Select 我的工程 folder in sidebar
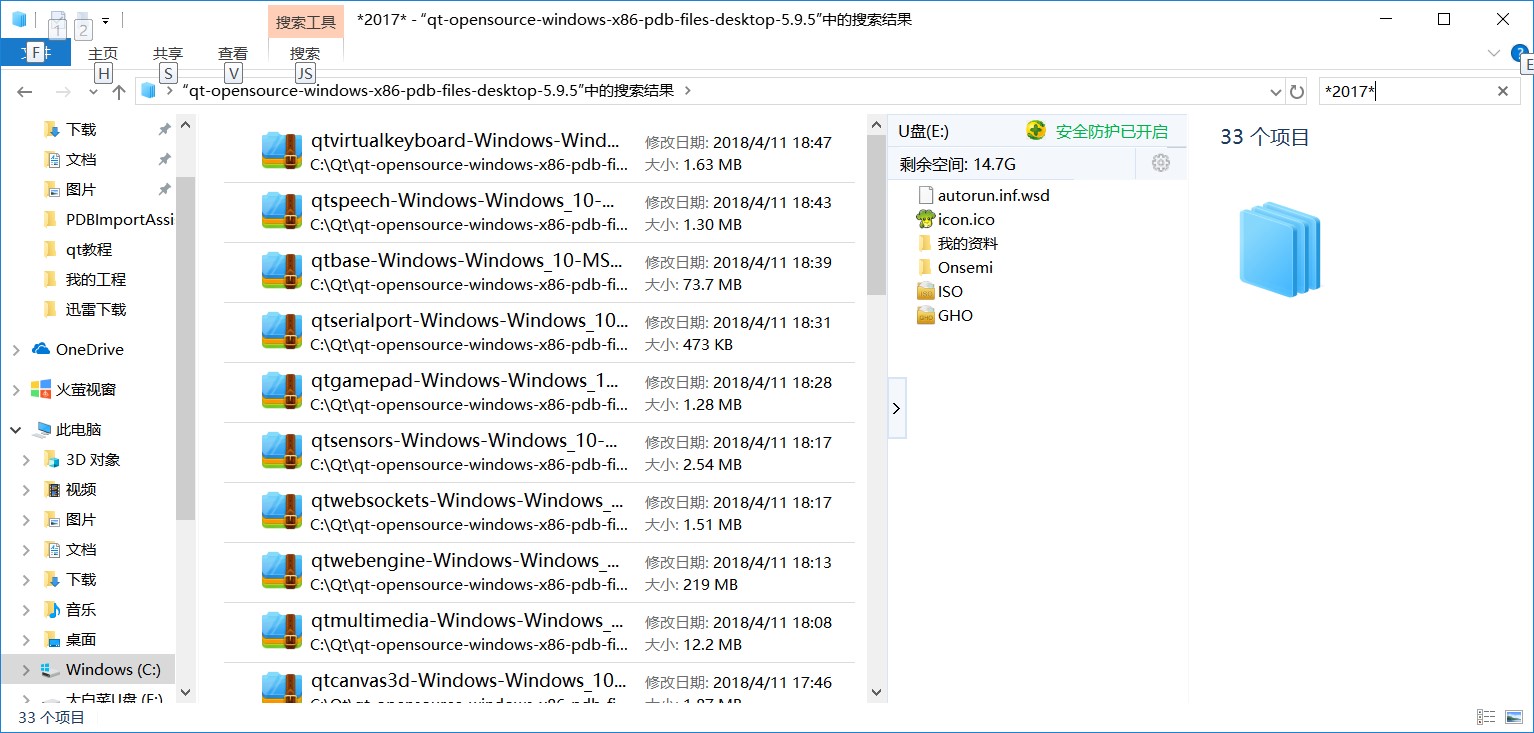Image resolution: width=1534 pixels, height=733 pixels. (96, 280)
